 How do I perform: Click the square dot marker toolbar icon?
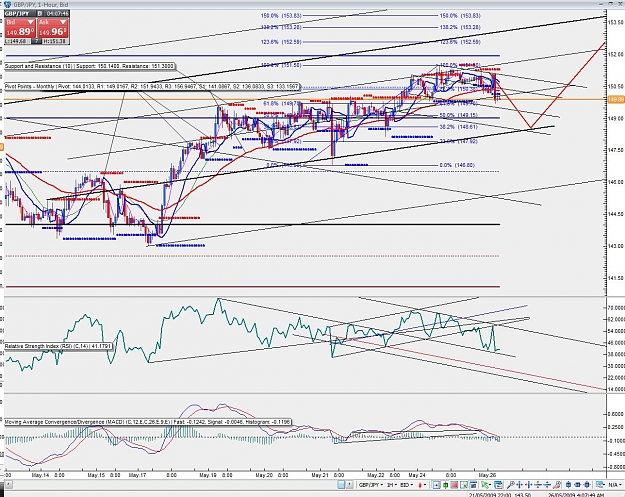point(436,485)
